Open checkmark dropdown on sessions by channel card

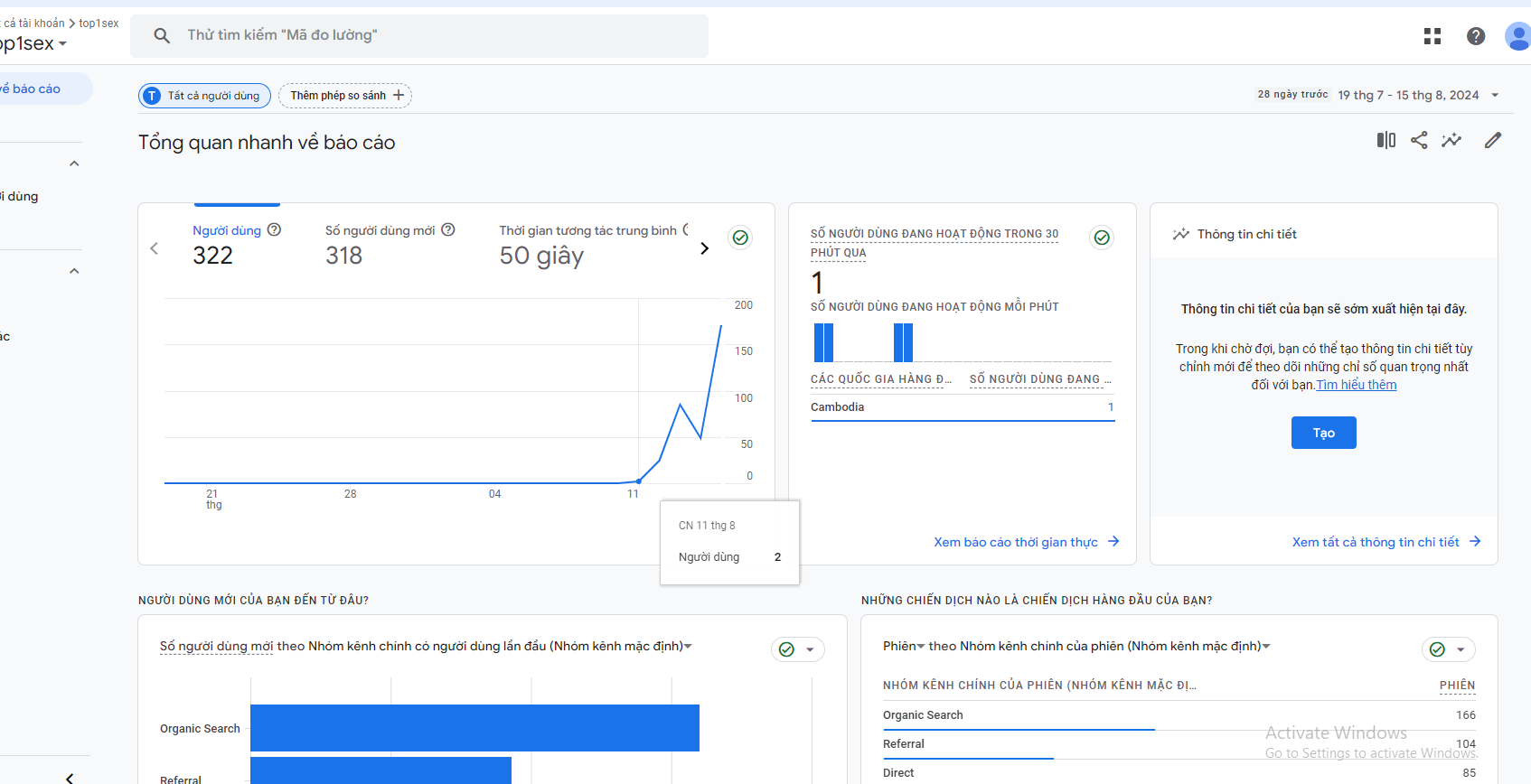[1448, 649]
